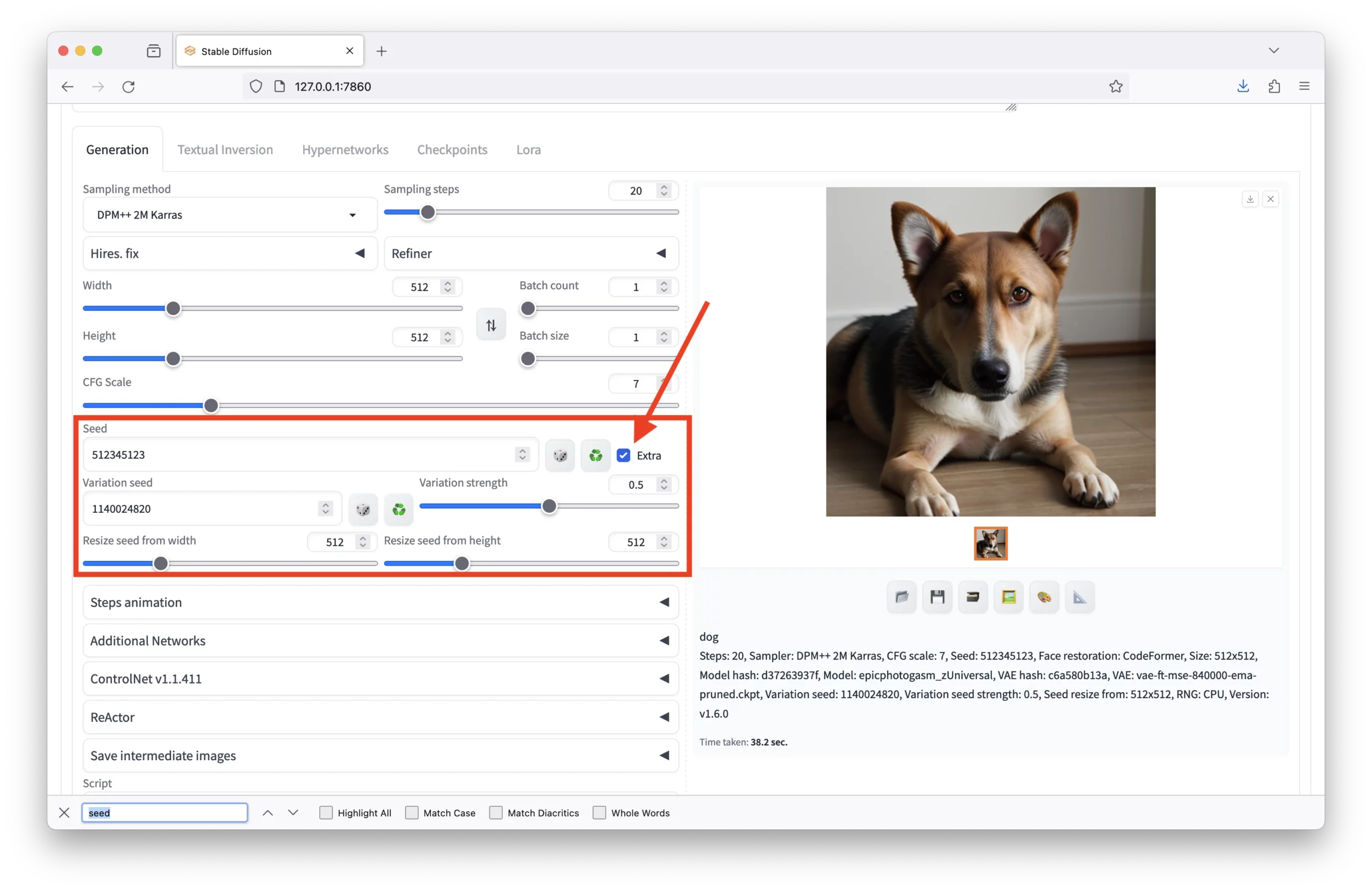Expand Save intermediate images panel
The image size is (1372, 892).
pyautogui.click(x=381, y=756)
